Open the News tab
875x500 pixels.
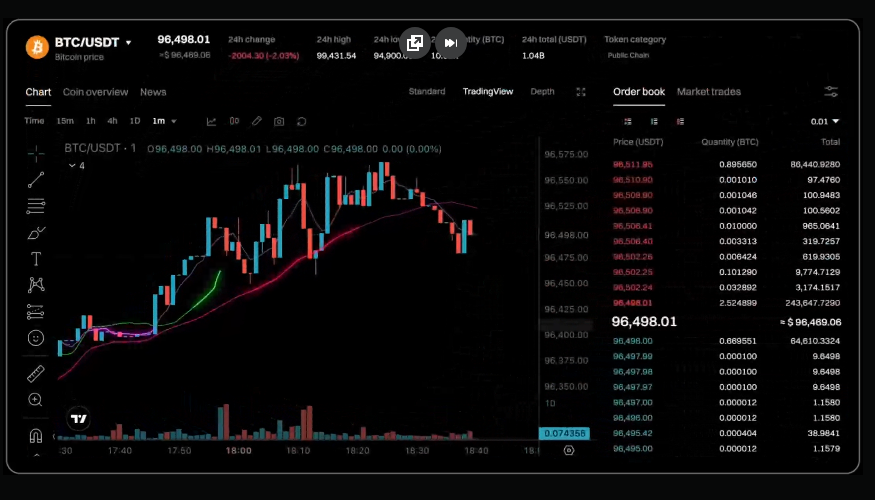pos(153,92)
